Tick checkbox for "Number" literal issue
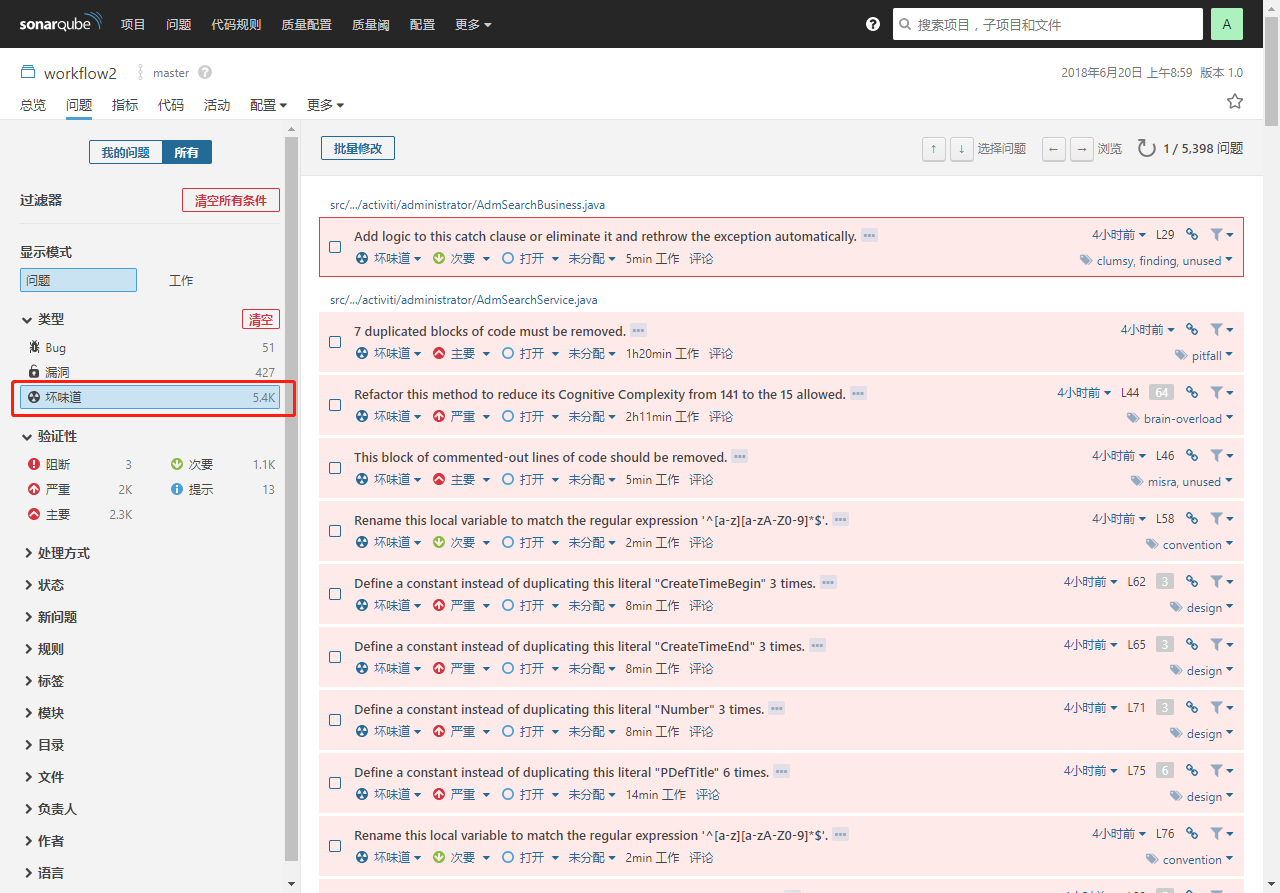The image size is (1280, 893). (x=335, y=720)
